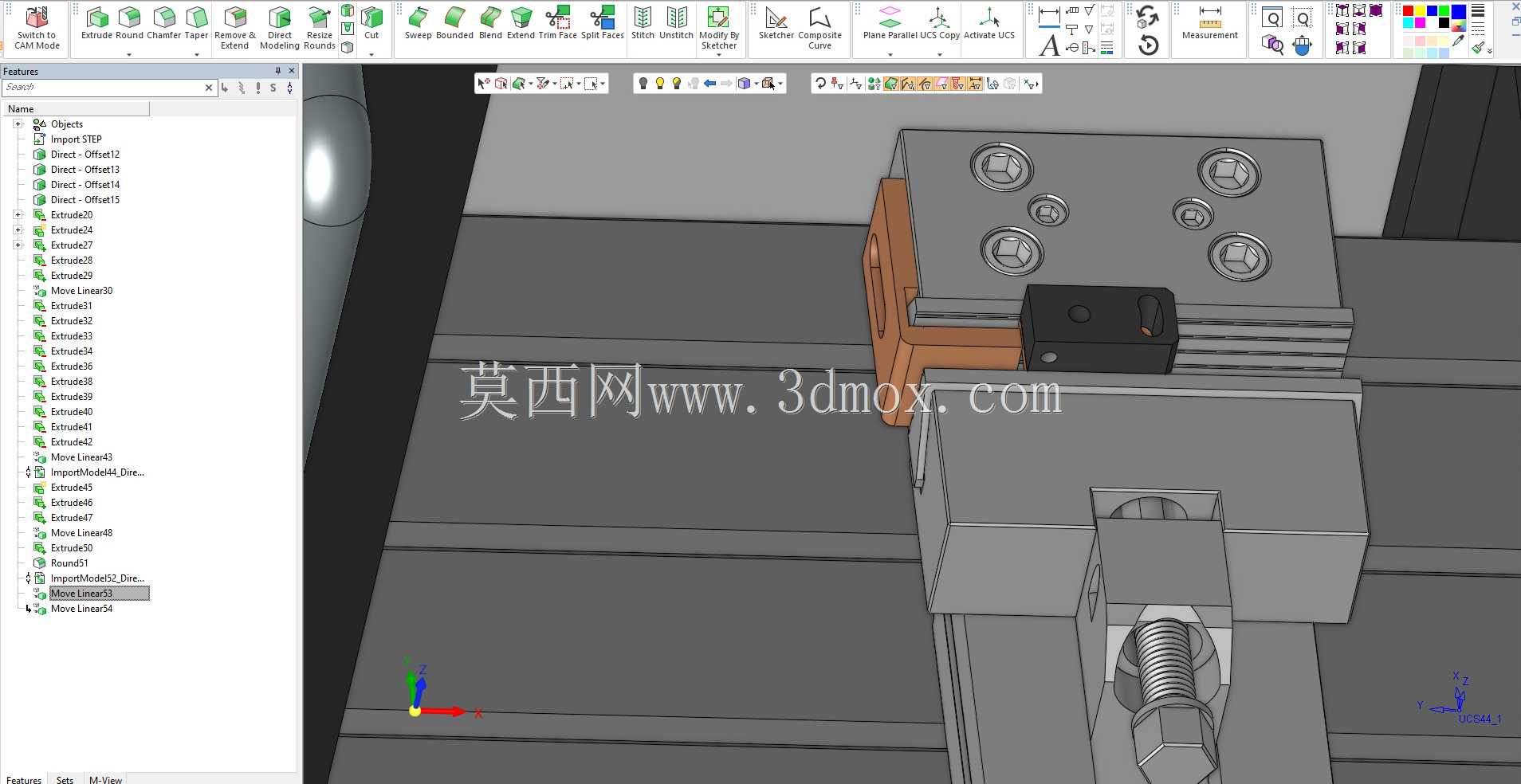Image resolution: width=1521 pixels, height=784 pixels.
Task: Activate Trim Face tool
Action: pyautogui.click(x=557, y=23)
